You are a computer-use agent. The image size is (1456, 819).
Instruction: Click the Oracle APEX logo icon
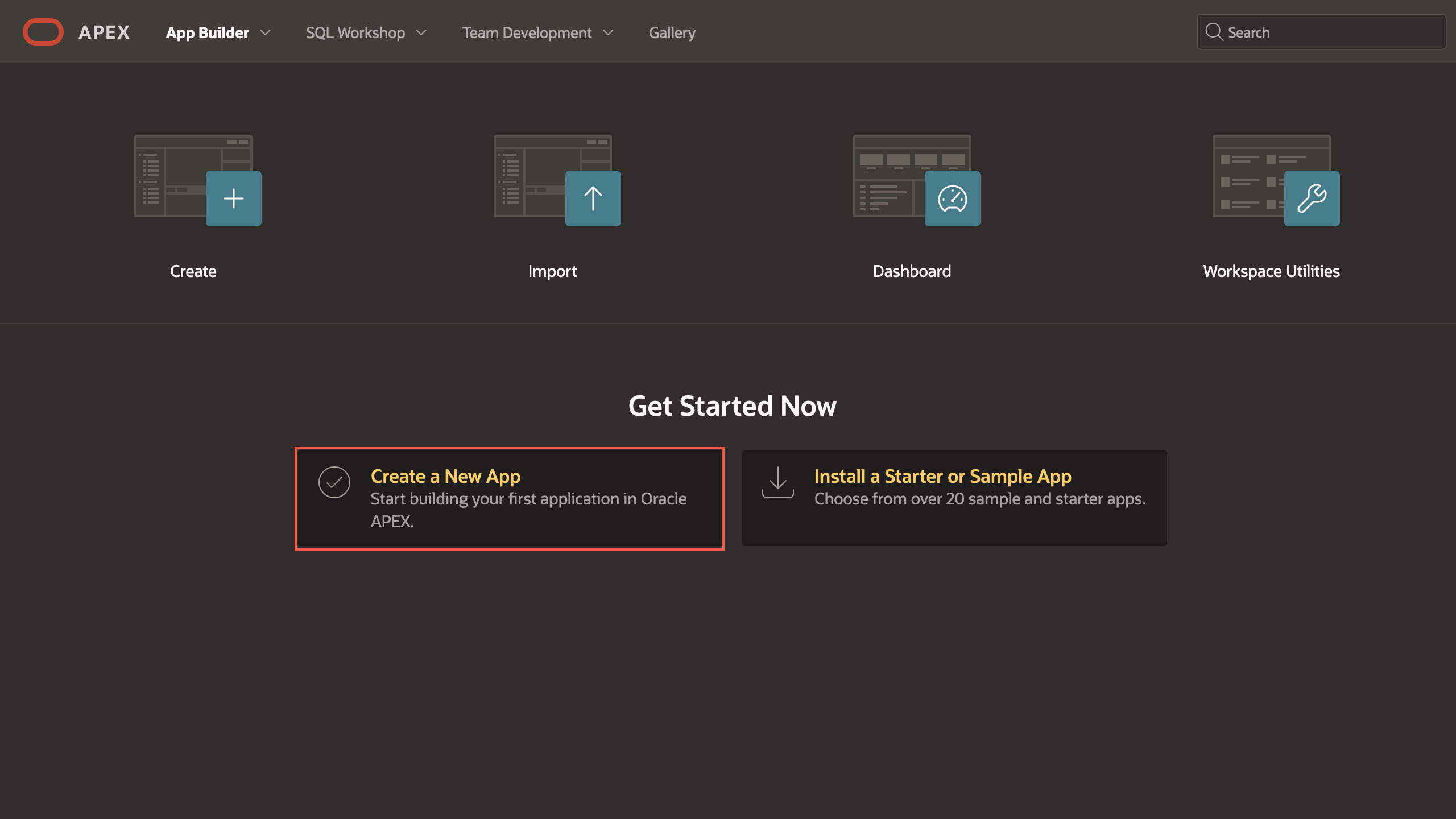click(x=43, y=32)
